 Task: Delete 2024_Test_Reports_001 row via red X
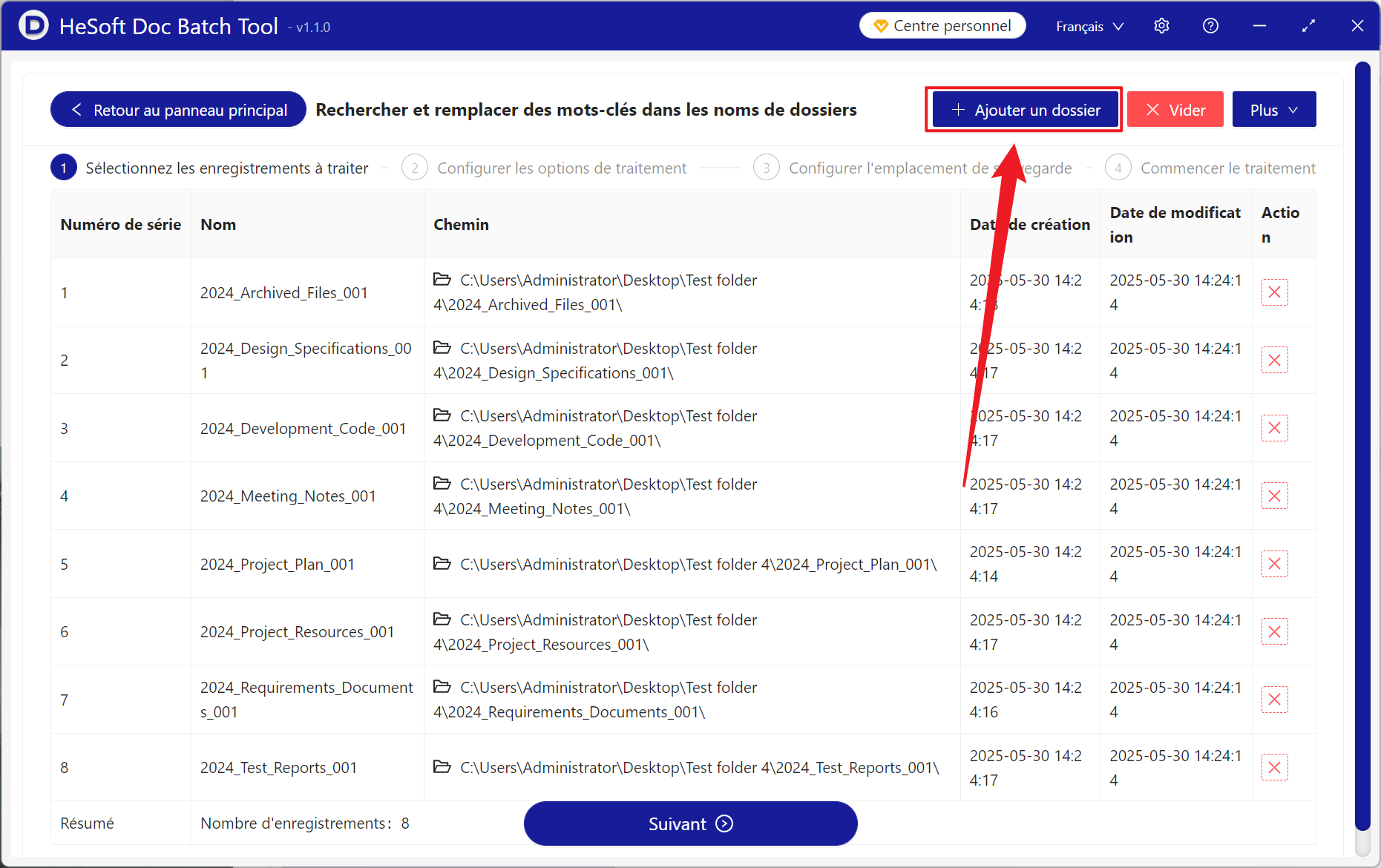pyautogui.click(x=1274, y=768)
